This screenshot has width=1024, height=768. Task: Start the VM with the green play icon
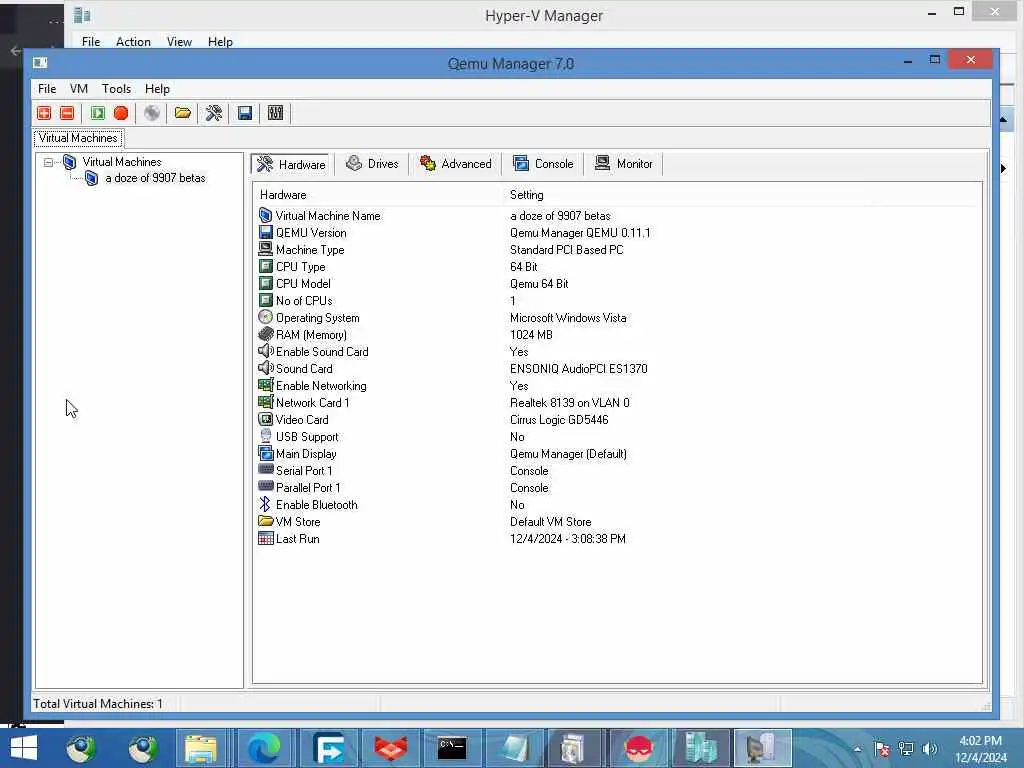pos(98,113)
